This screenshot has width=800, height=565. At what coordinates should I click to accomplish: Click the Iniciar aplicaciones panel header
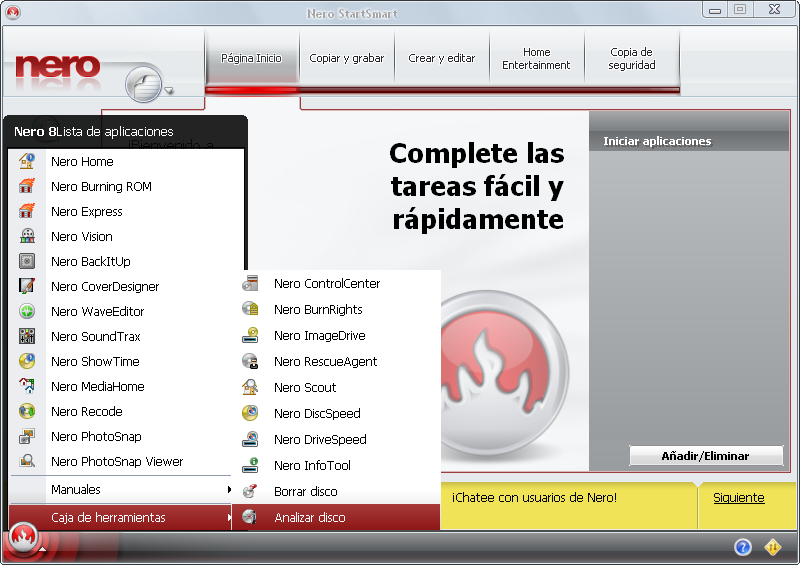point(689,141)
